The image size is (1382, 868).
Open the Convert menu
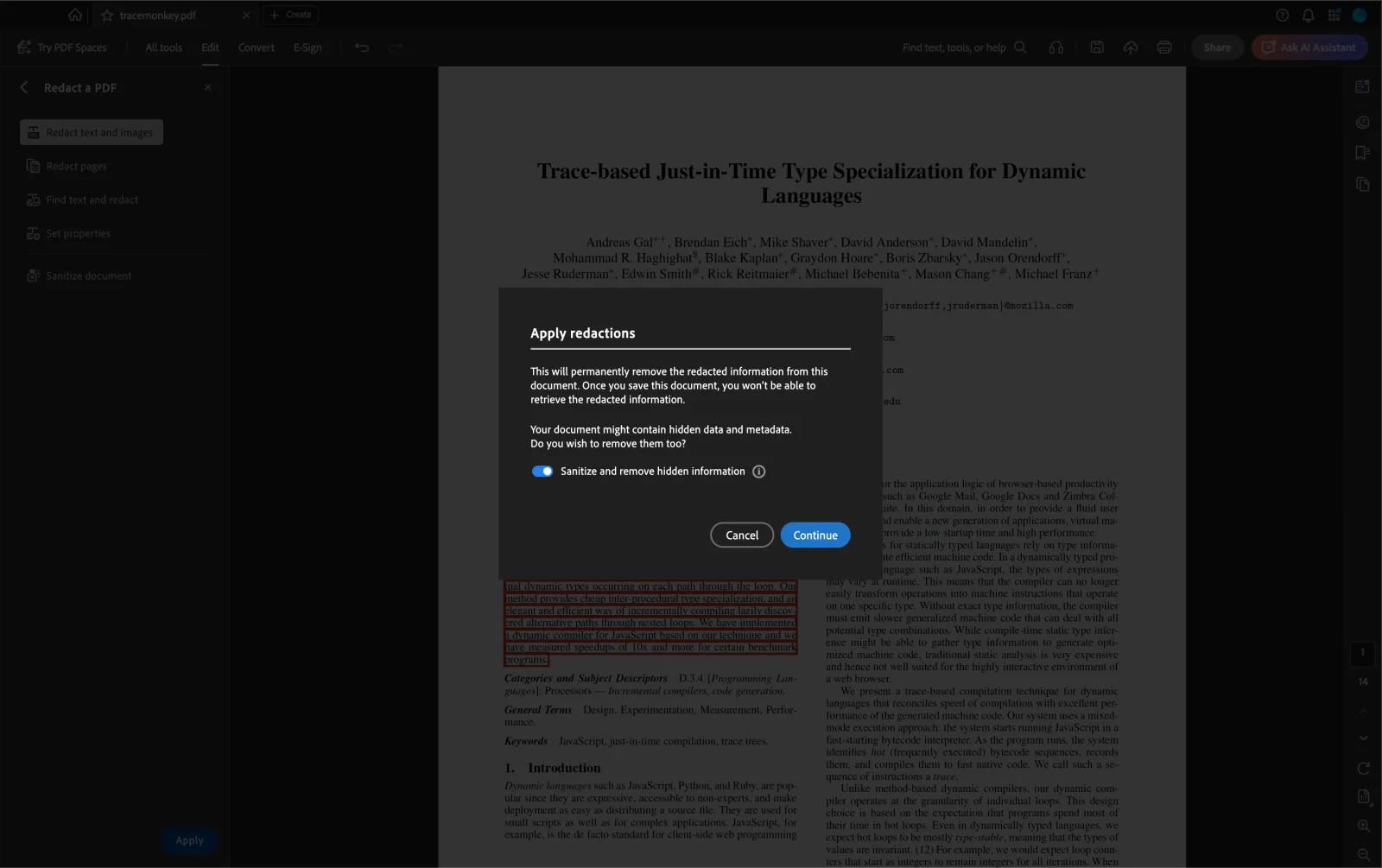257,48
